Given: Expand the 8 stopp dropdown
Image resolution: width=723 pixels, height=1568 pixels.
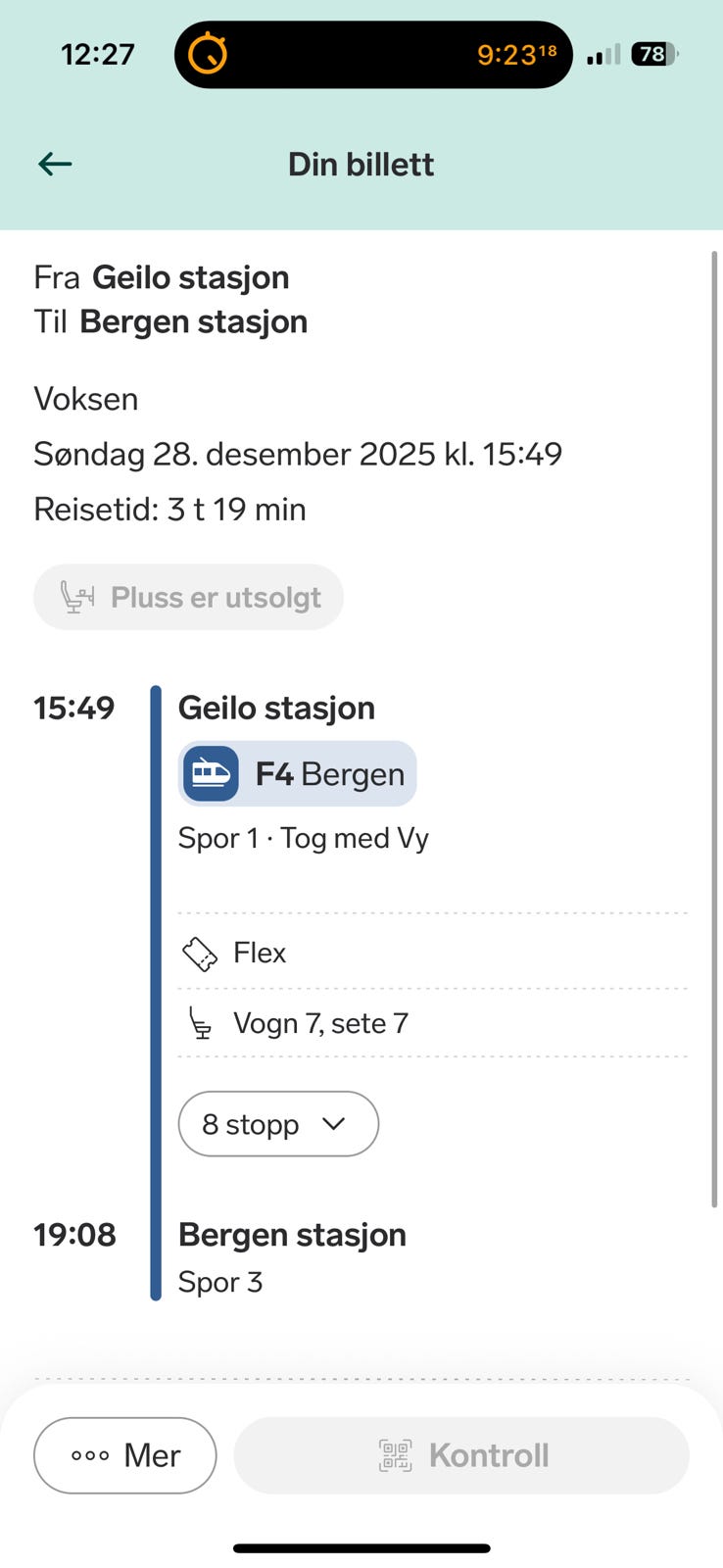Looking at the screenshot, I should (x=277, y=1124).
